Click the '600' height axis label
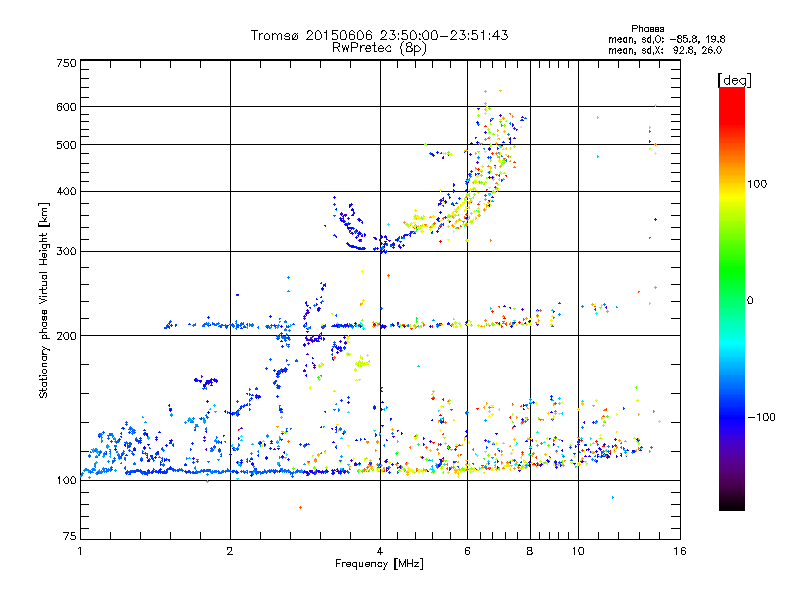 tap(66, 107)
